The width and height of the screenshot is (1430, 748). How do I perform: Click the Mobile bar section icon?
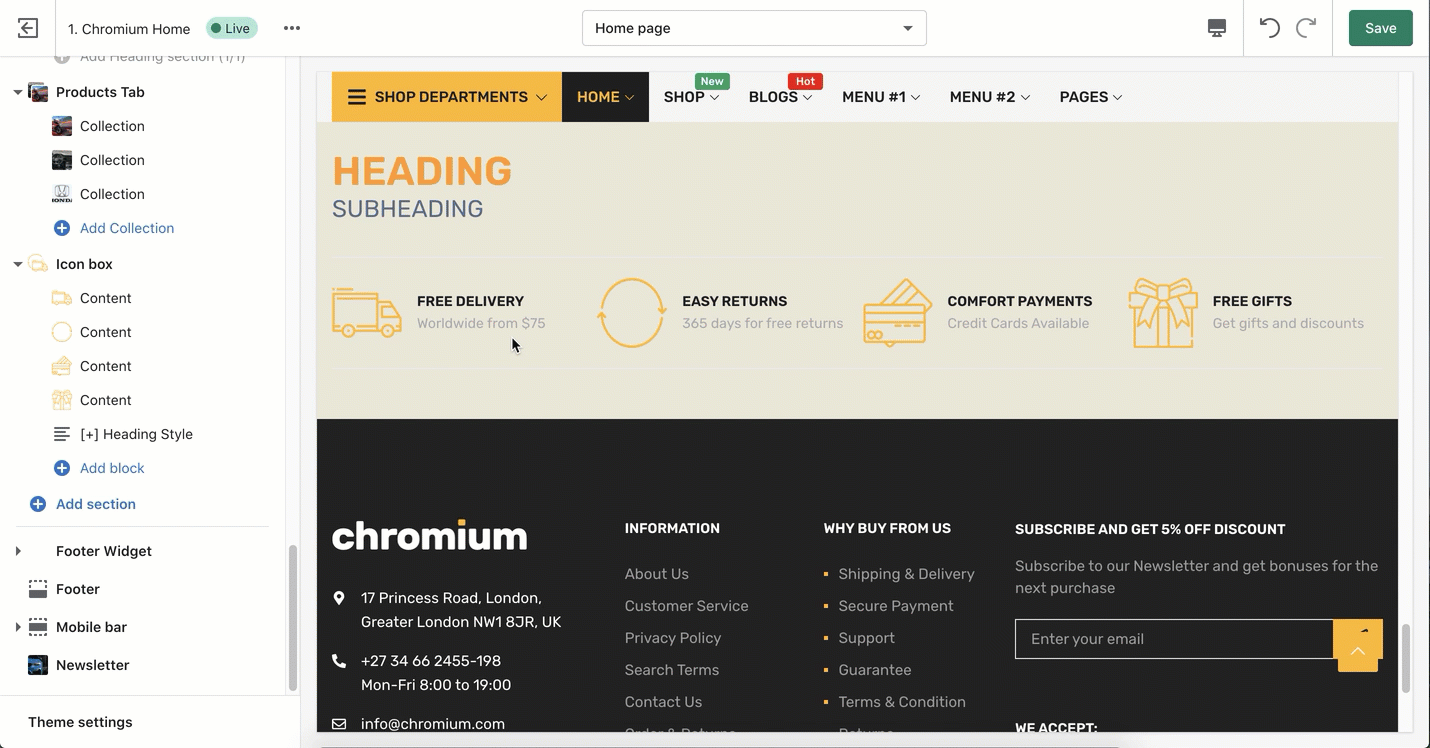[38, 627]
